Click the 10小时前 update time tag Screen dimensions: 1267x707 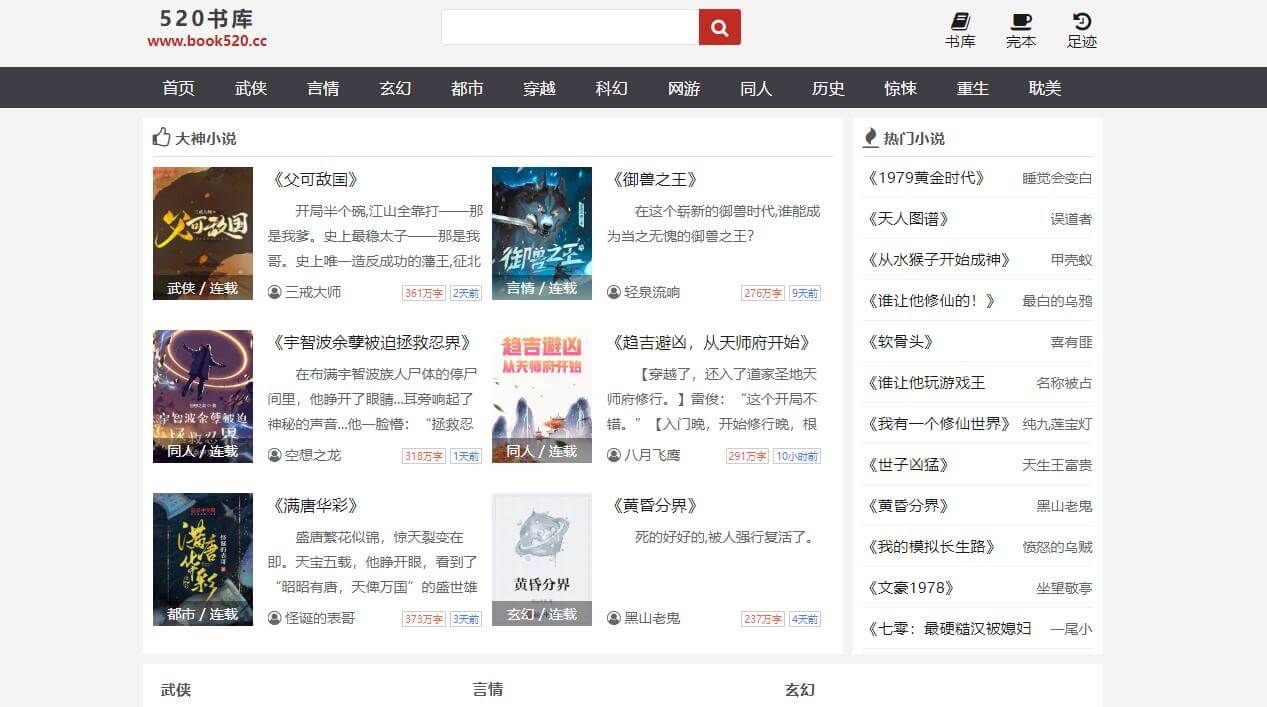pyautogui.click(x=797, y=456)
